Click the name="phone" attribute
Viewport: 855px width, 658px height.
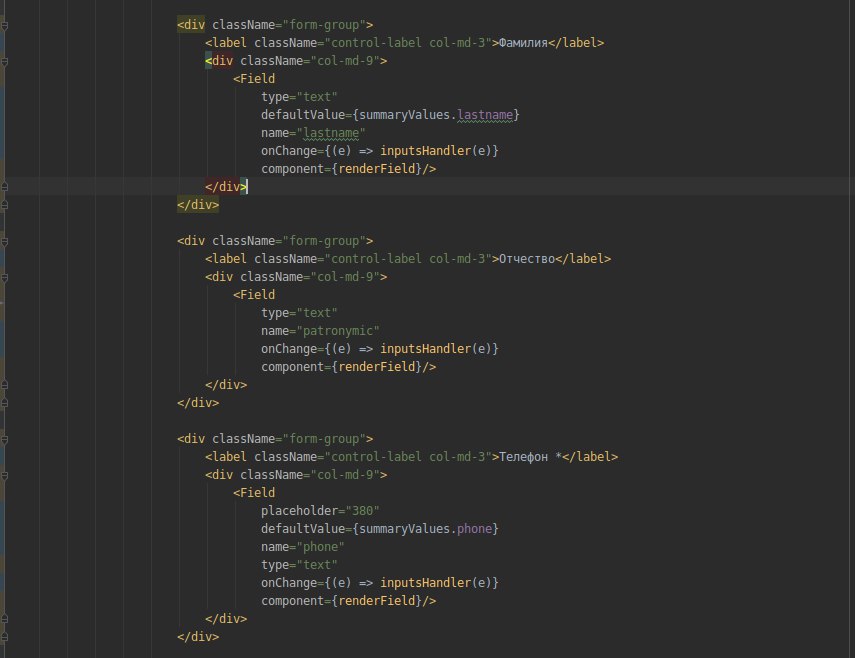coord(303,546)
